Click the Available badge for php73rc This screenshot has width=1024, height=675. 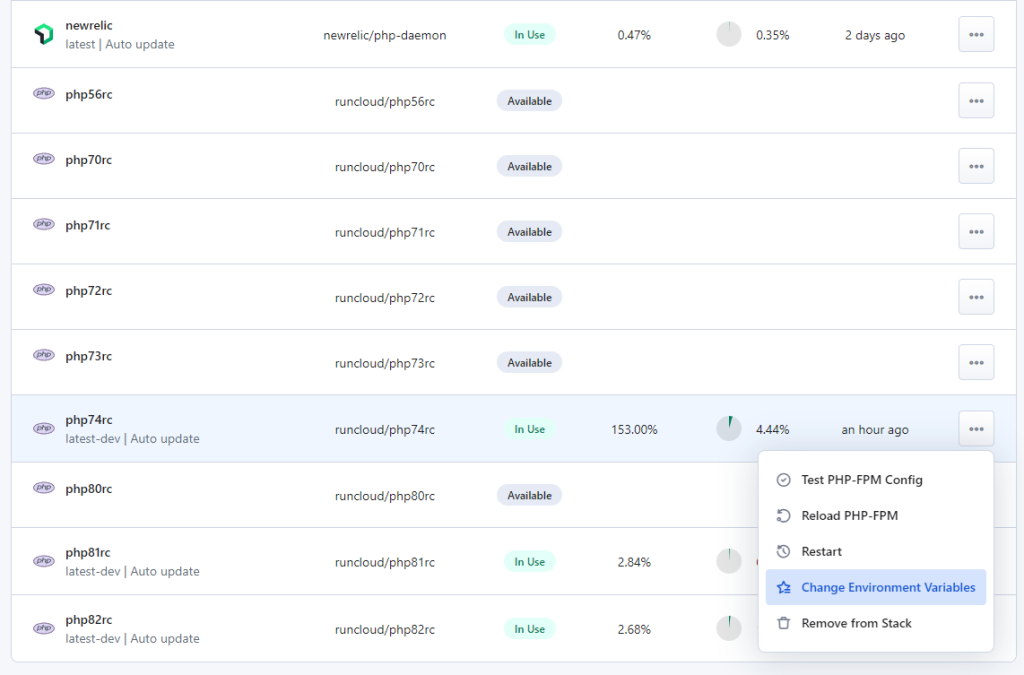[x=530, y=362]
